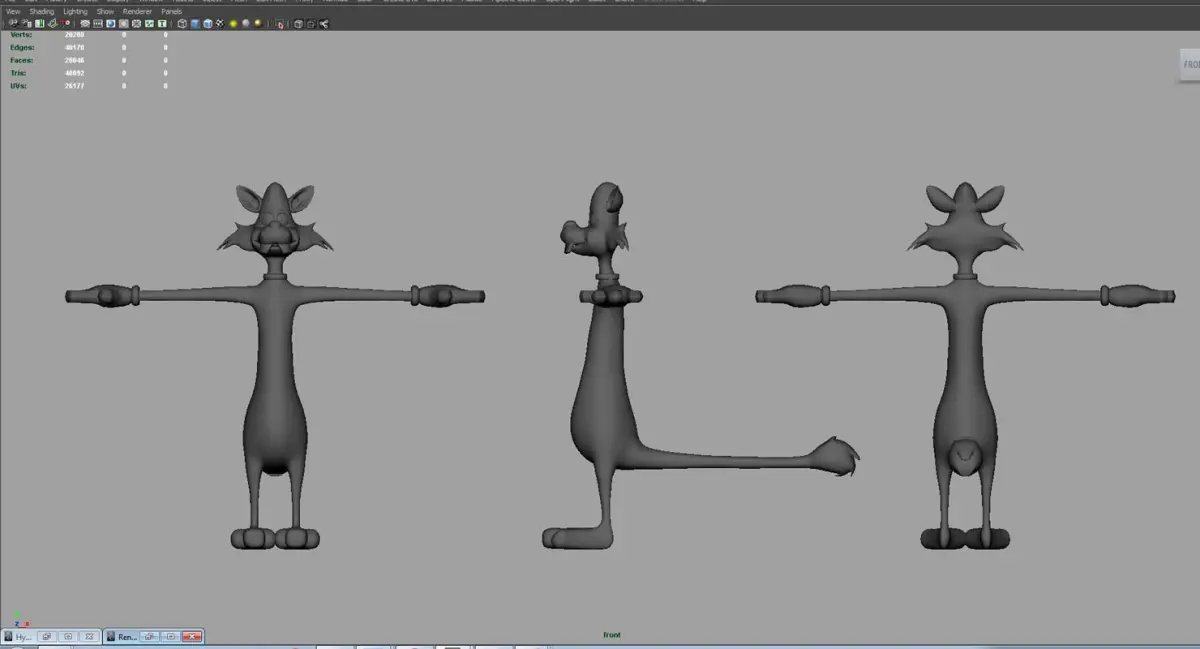Image resolution: width=1200 pixels, height=649 pixels.
Task: Open the Panels menu
Action: point(171,12)
